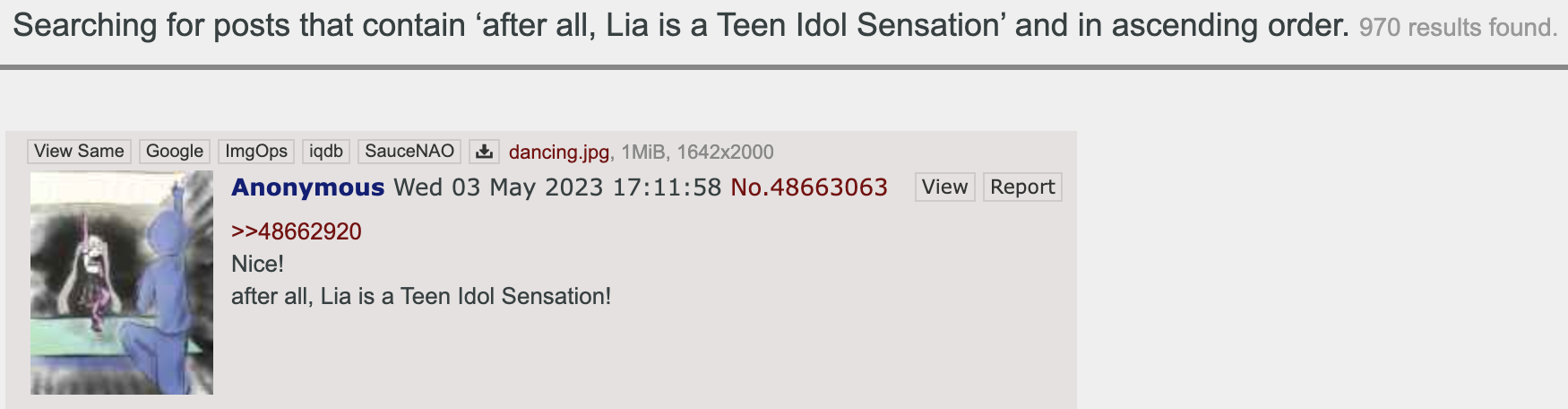Click the 'Nice!' comment line
The image size is (1568, 409).
click(257, 264)
